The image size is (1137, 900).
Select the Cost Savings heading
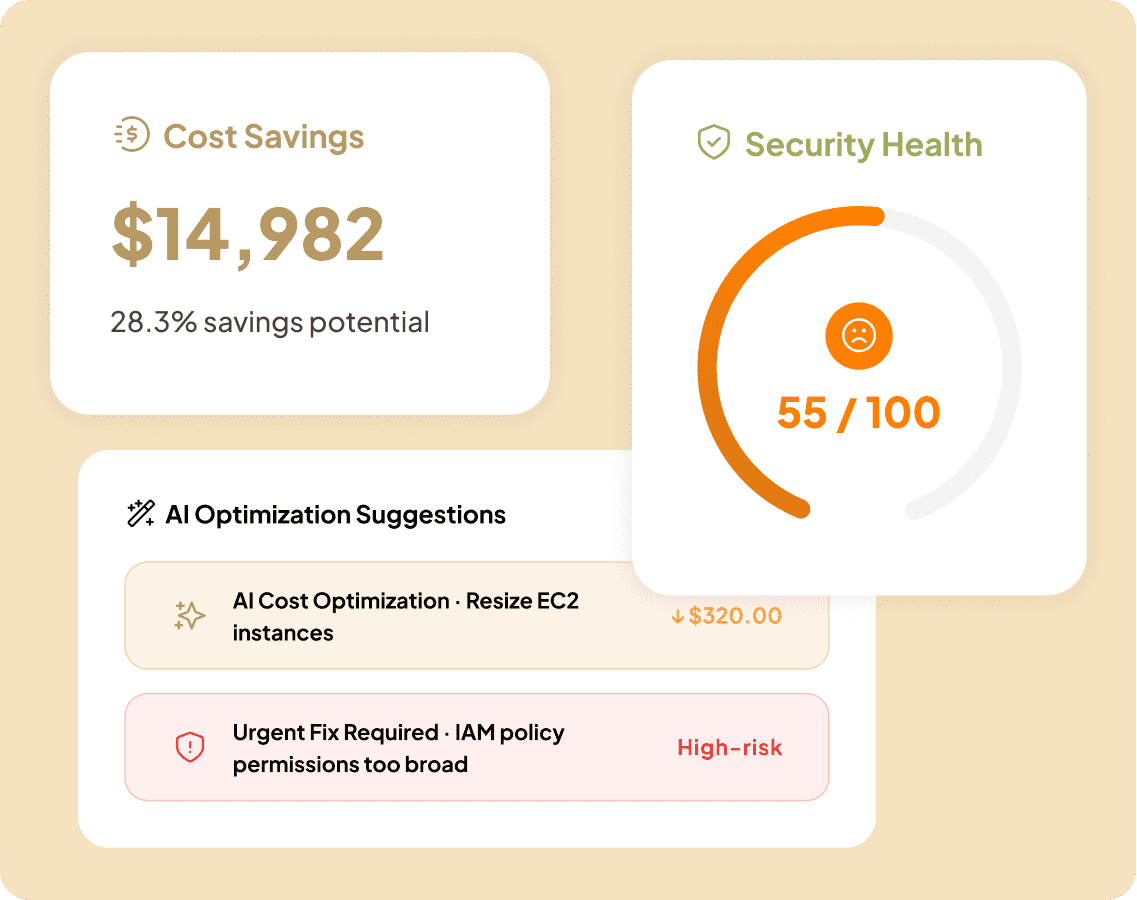coord(264,137)
